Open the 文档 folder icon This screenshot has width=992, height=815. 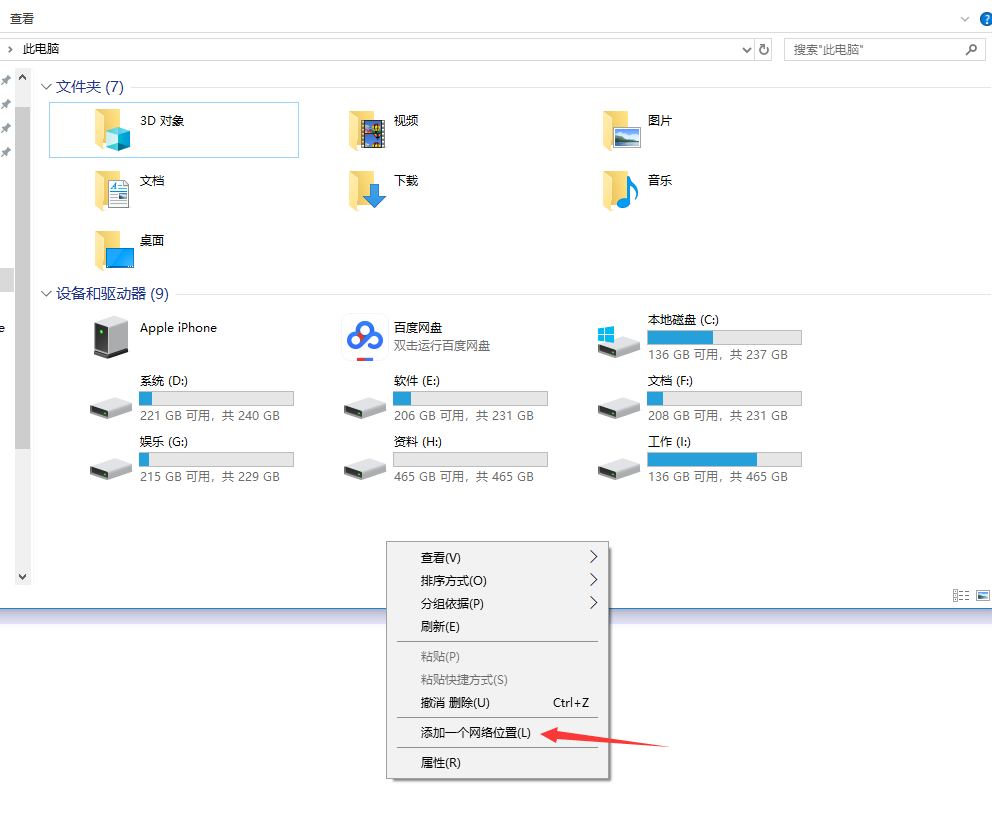pyautogui.click(x=113, y=190)
